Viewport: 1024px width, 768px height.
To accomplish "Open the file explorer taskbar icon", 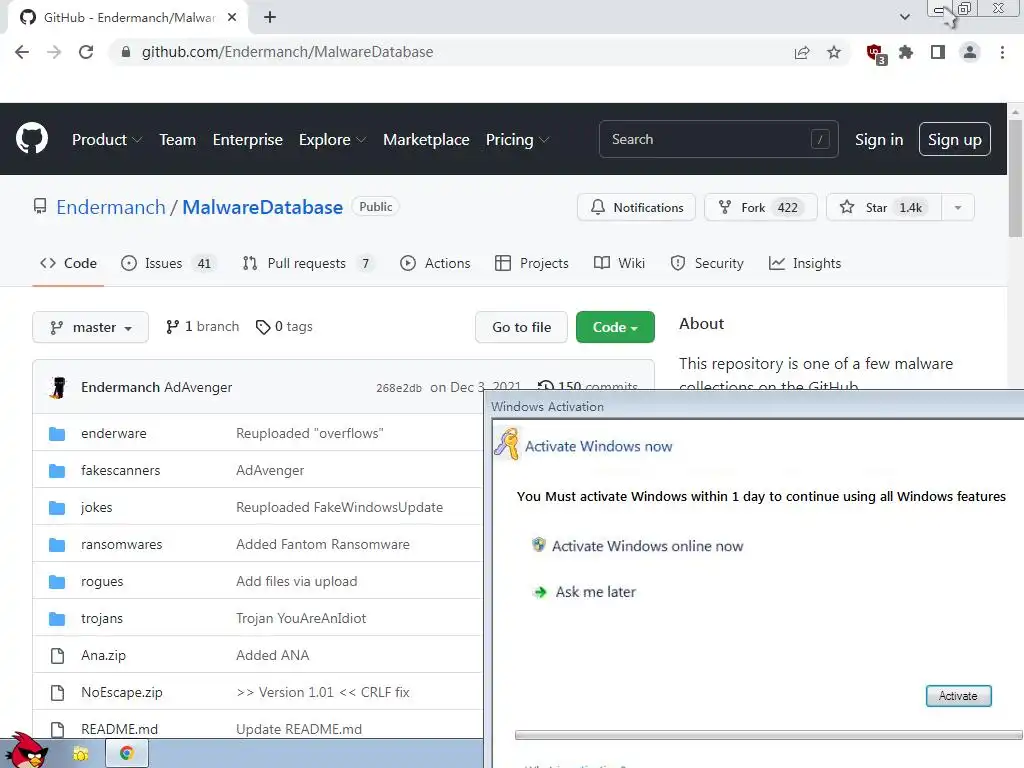I will [x=80, y=754].
